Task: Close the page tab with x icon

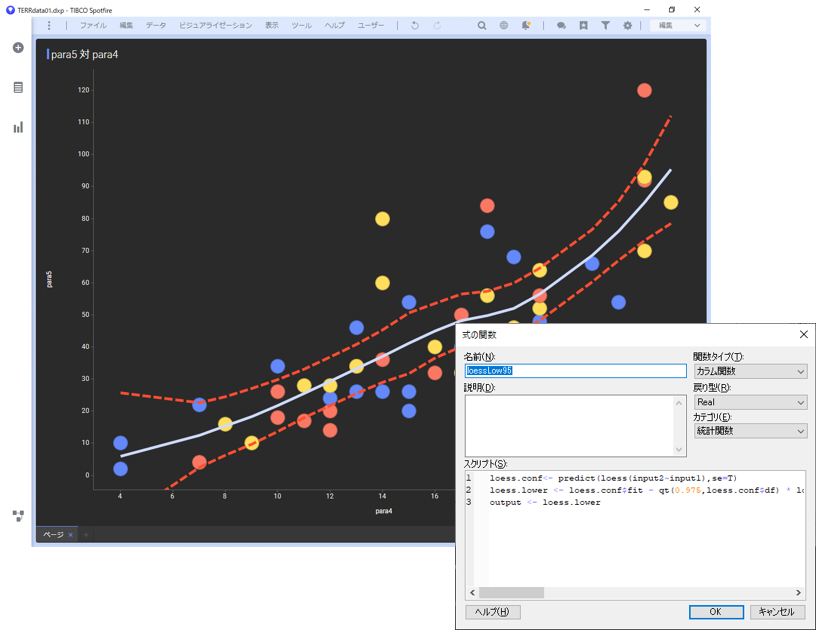Action: tap(71, 535)
